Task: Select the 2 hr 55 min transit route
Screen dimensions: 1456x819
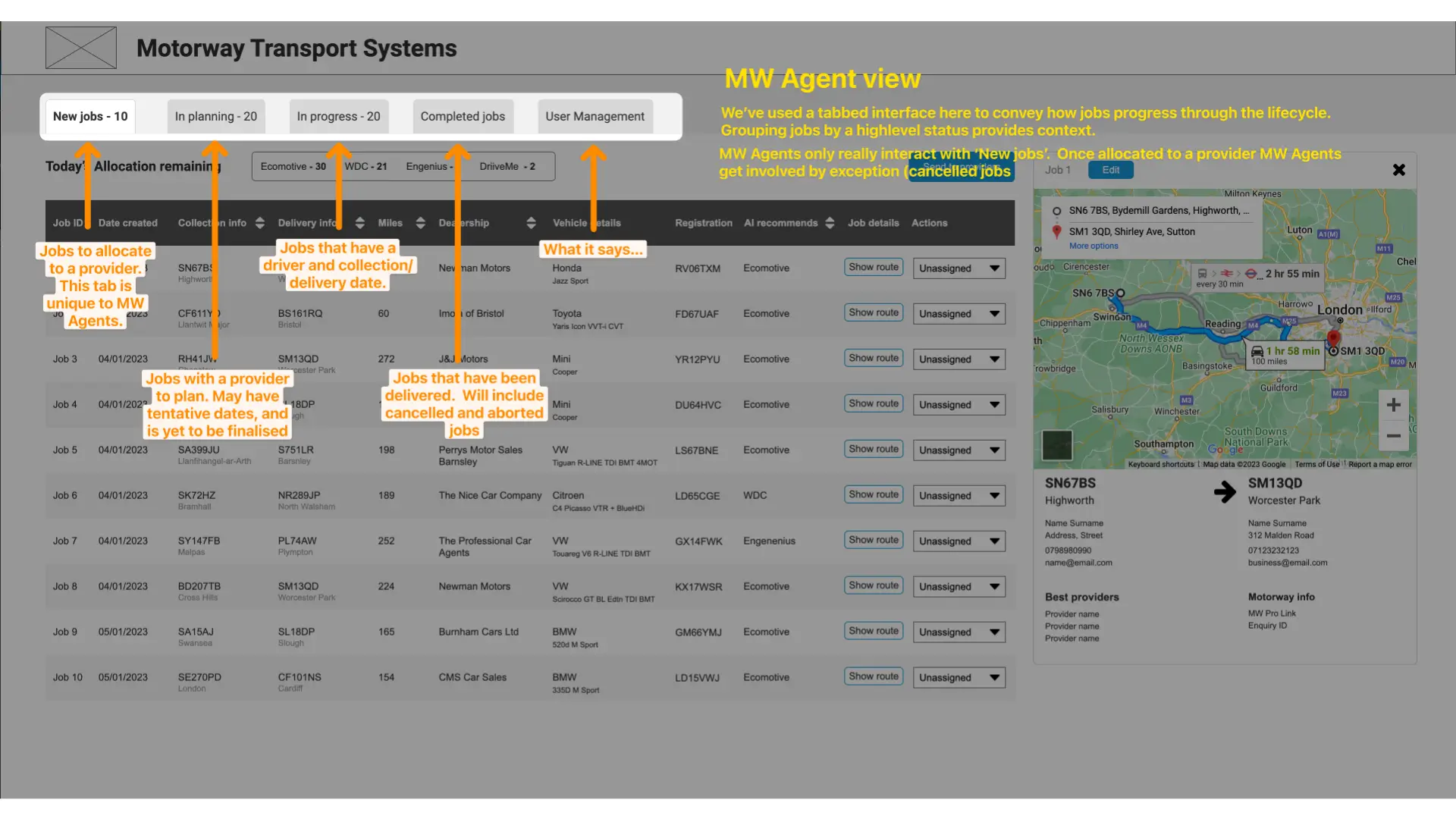Action: pos(1257,278)
